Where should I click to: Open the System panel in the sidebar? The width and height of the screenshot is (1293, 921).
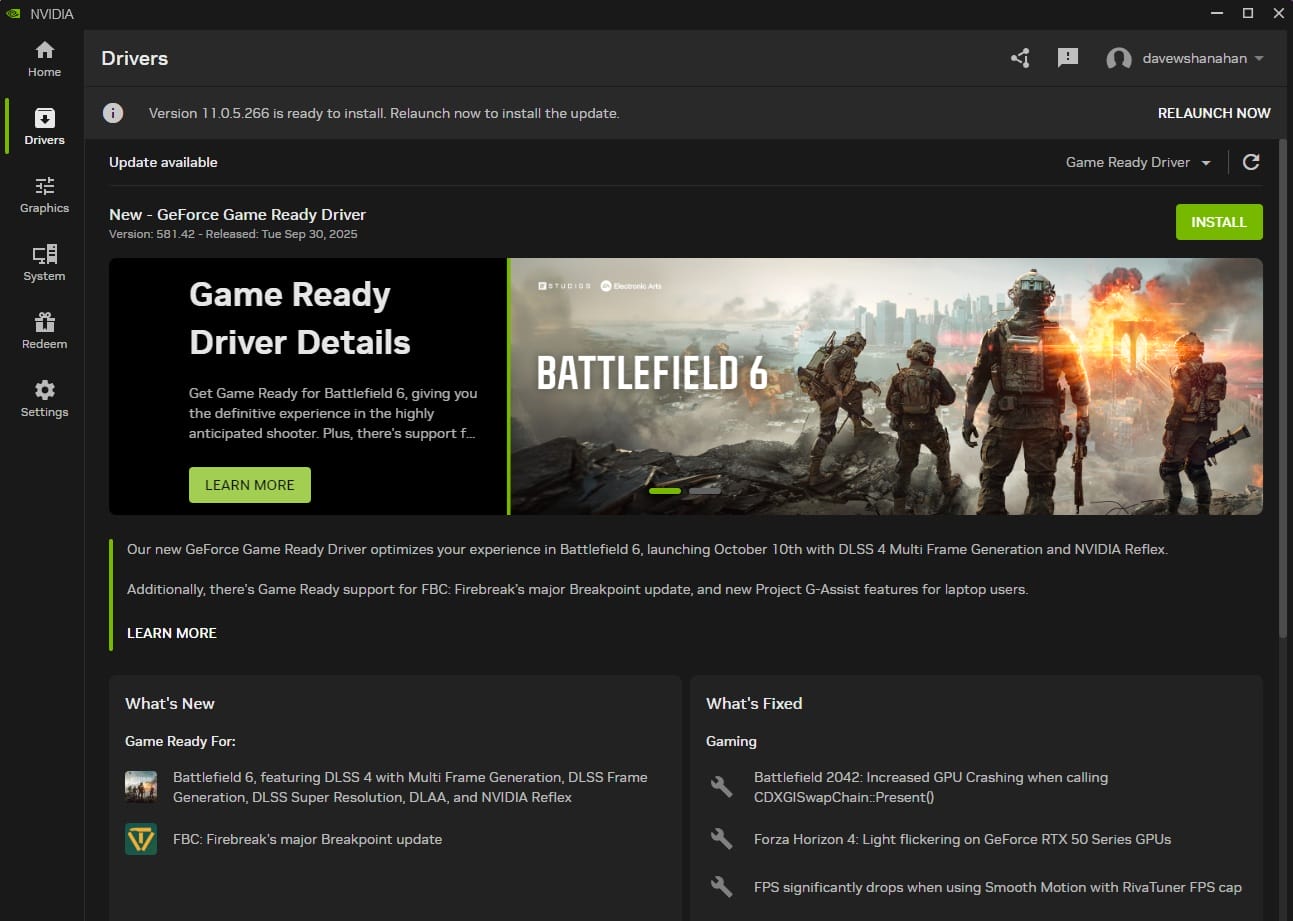tap(43, 263)
